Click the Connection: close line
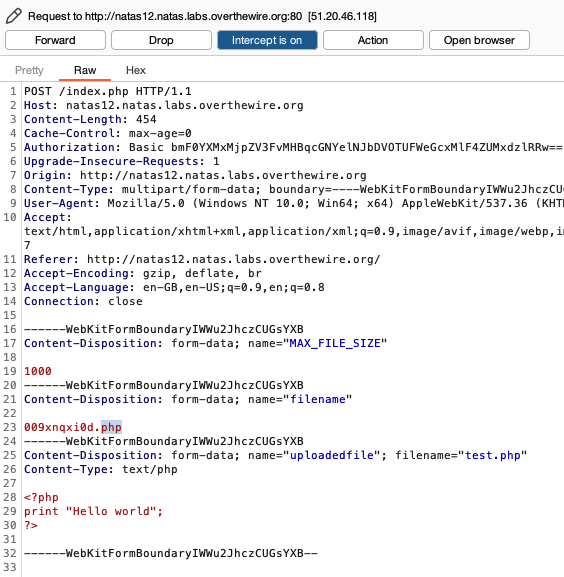 tap(83, 301)
